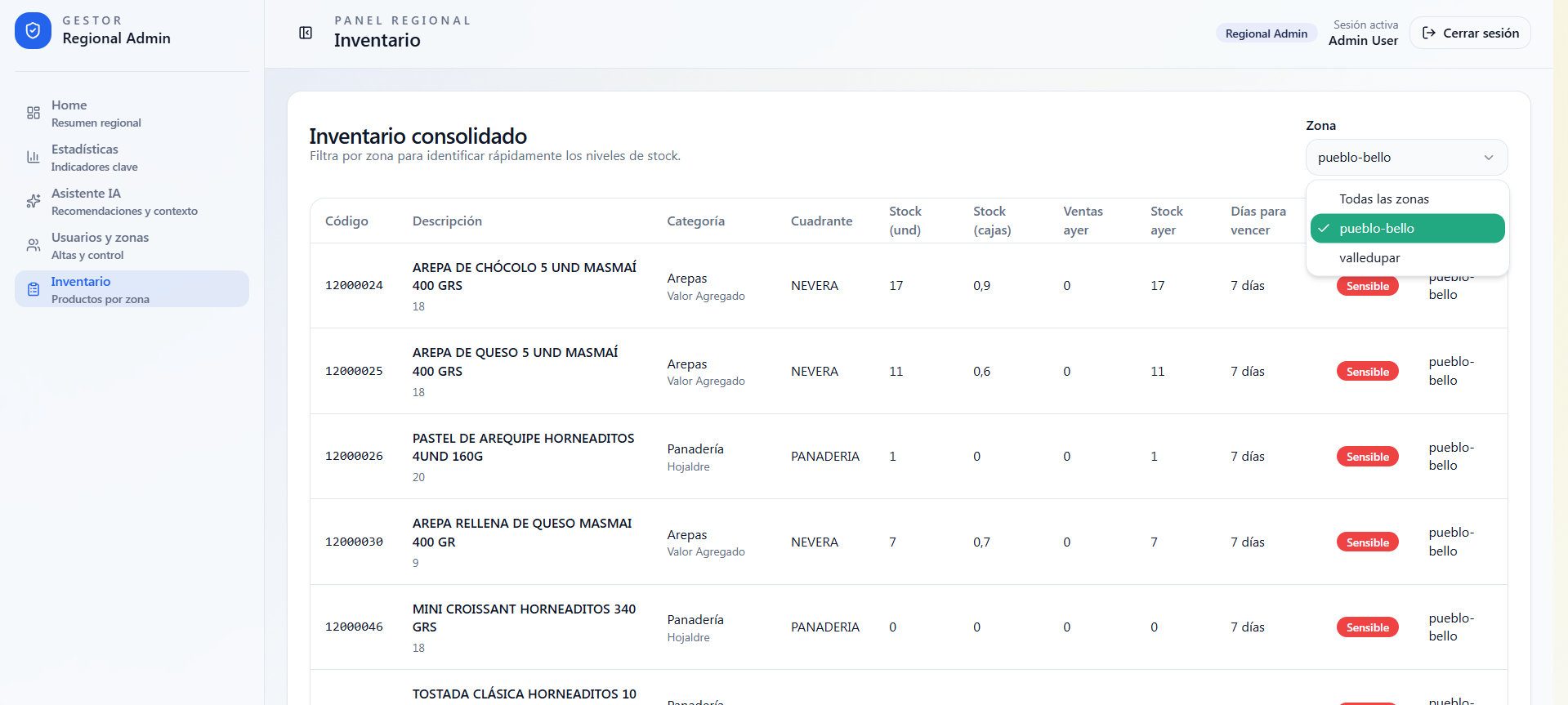This screenshot has height=705, width=1568.
Task: Click 0,9 stock cajas value
Action: 981,286
